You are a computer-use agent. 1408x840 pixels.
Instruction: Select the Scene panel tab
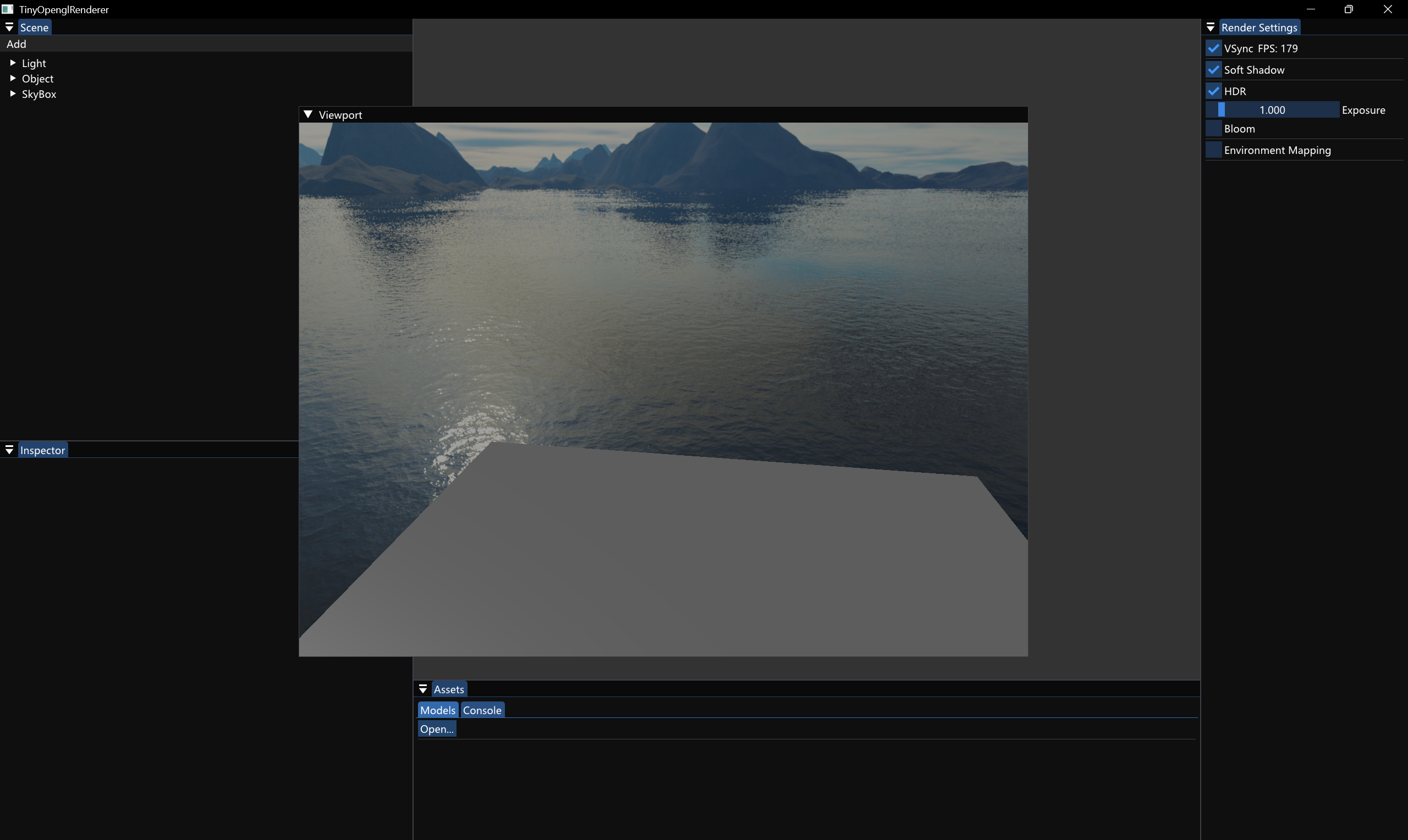pyautogui.click(x=35, y=27)
